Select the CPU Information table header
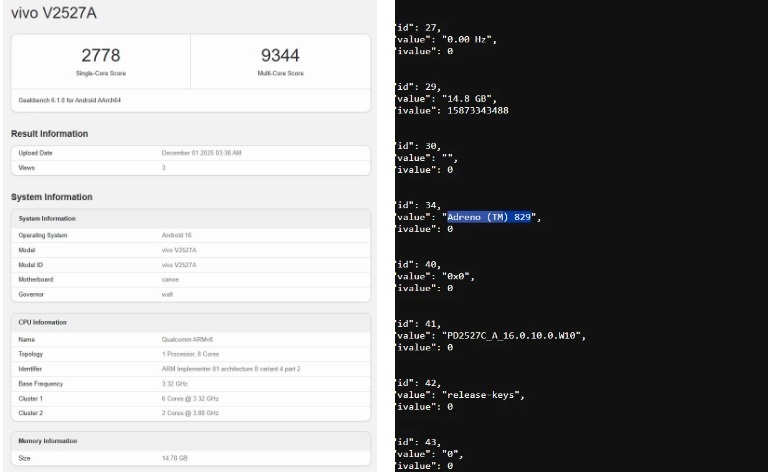The width and height of the screenshot is (768, 473). [x=43, y=323]
